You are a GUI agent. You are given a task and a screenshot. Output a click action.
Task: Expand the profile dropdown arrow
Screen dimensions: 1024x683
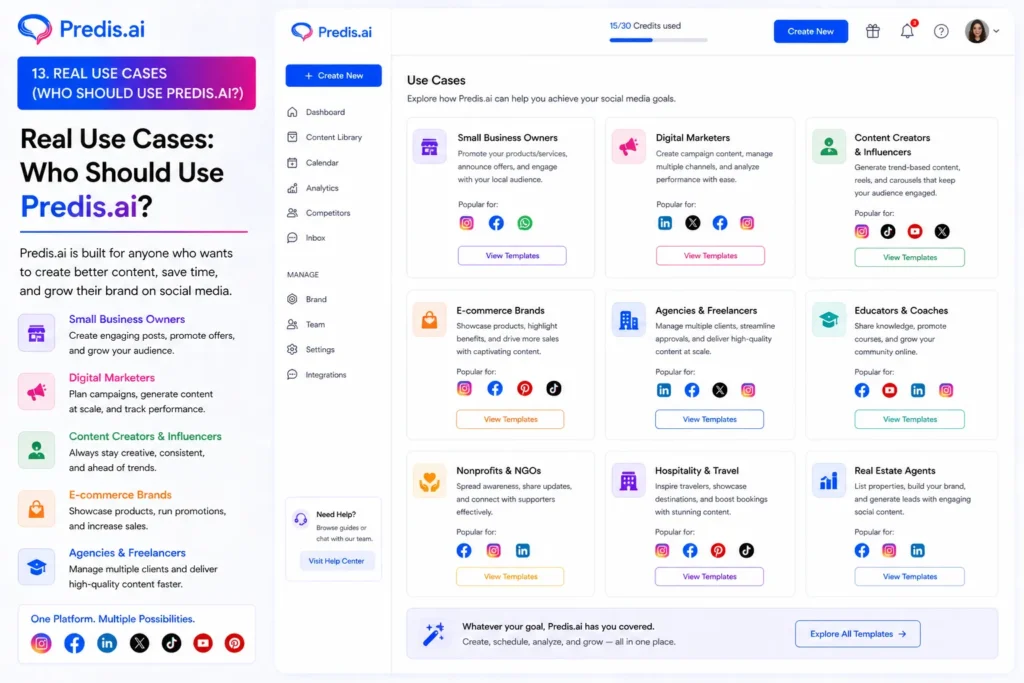click(x=996, y=31)
